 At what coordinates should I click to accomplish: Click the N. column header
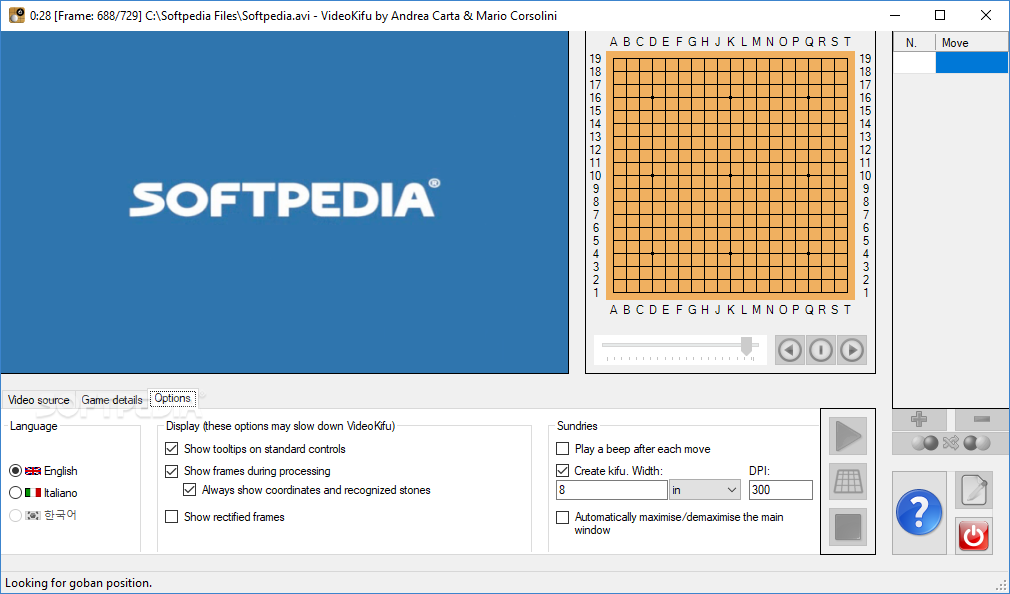tap(914, 43)
